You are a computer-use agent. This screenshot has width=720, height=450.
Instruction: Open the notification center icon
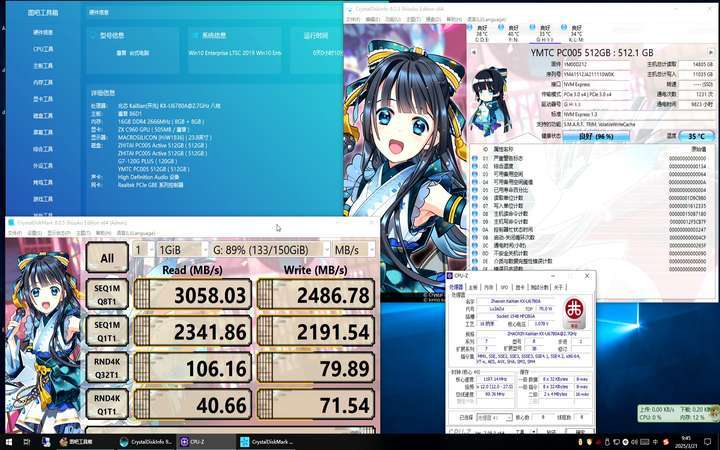click(708, 442)
